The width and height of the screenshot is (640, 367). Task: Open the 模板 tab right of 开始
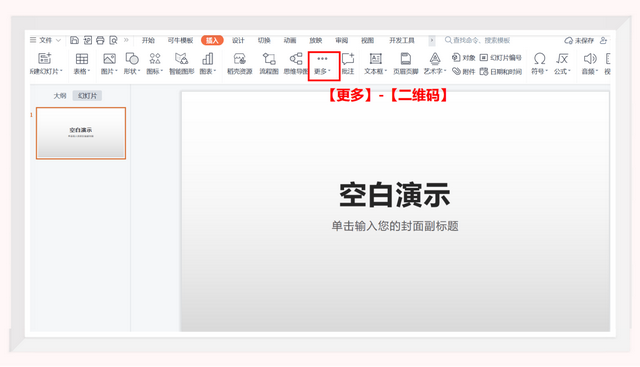[x=180, y=40]
